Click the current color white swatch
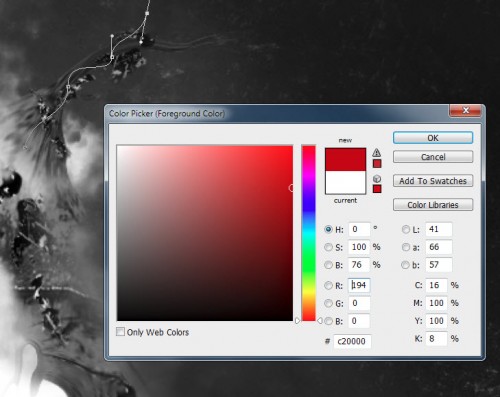500x397 pixels. coord(345,182)
